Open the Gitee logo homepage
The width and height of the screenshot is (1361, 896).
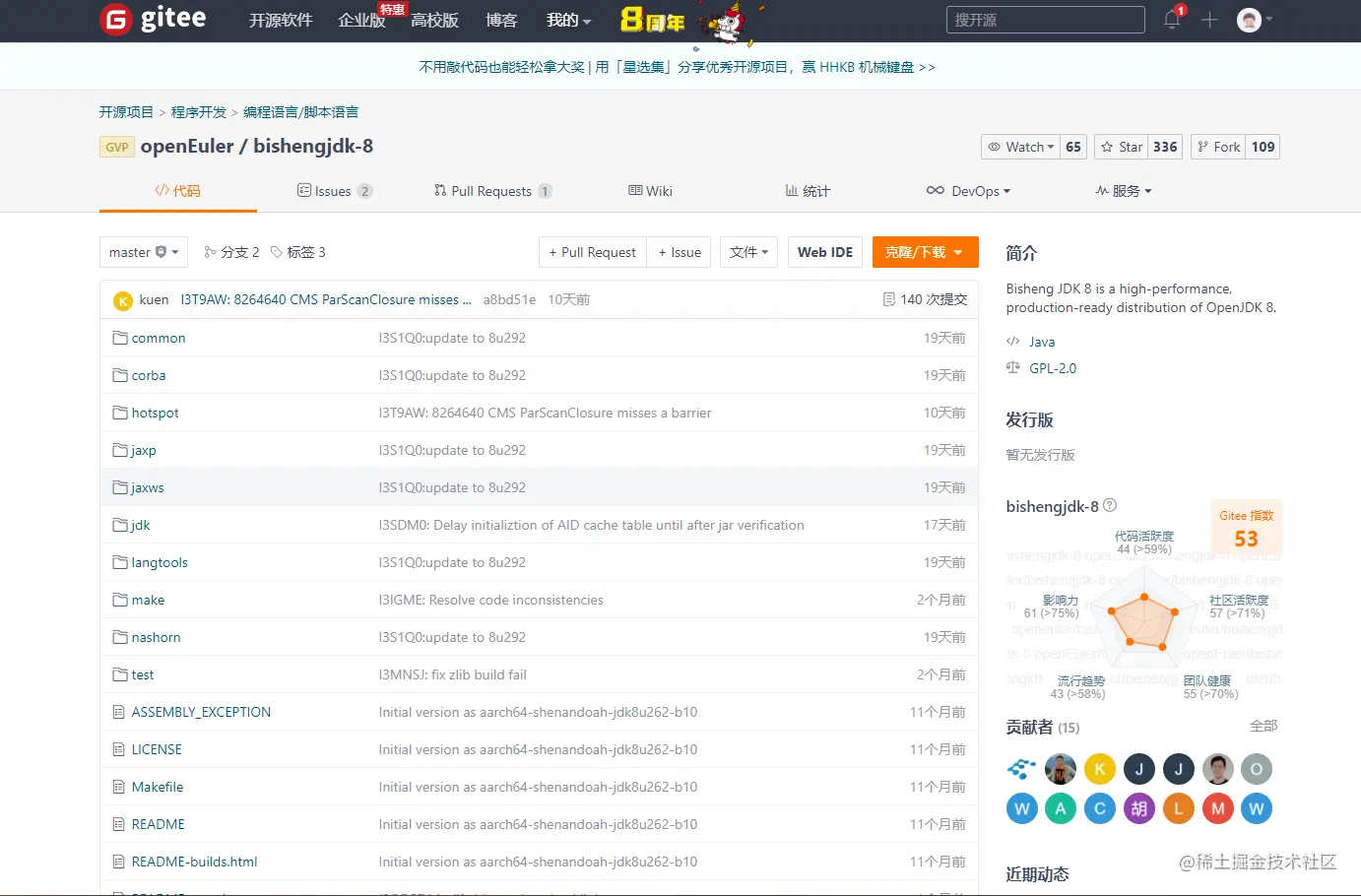click(x=154, y=19)
